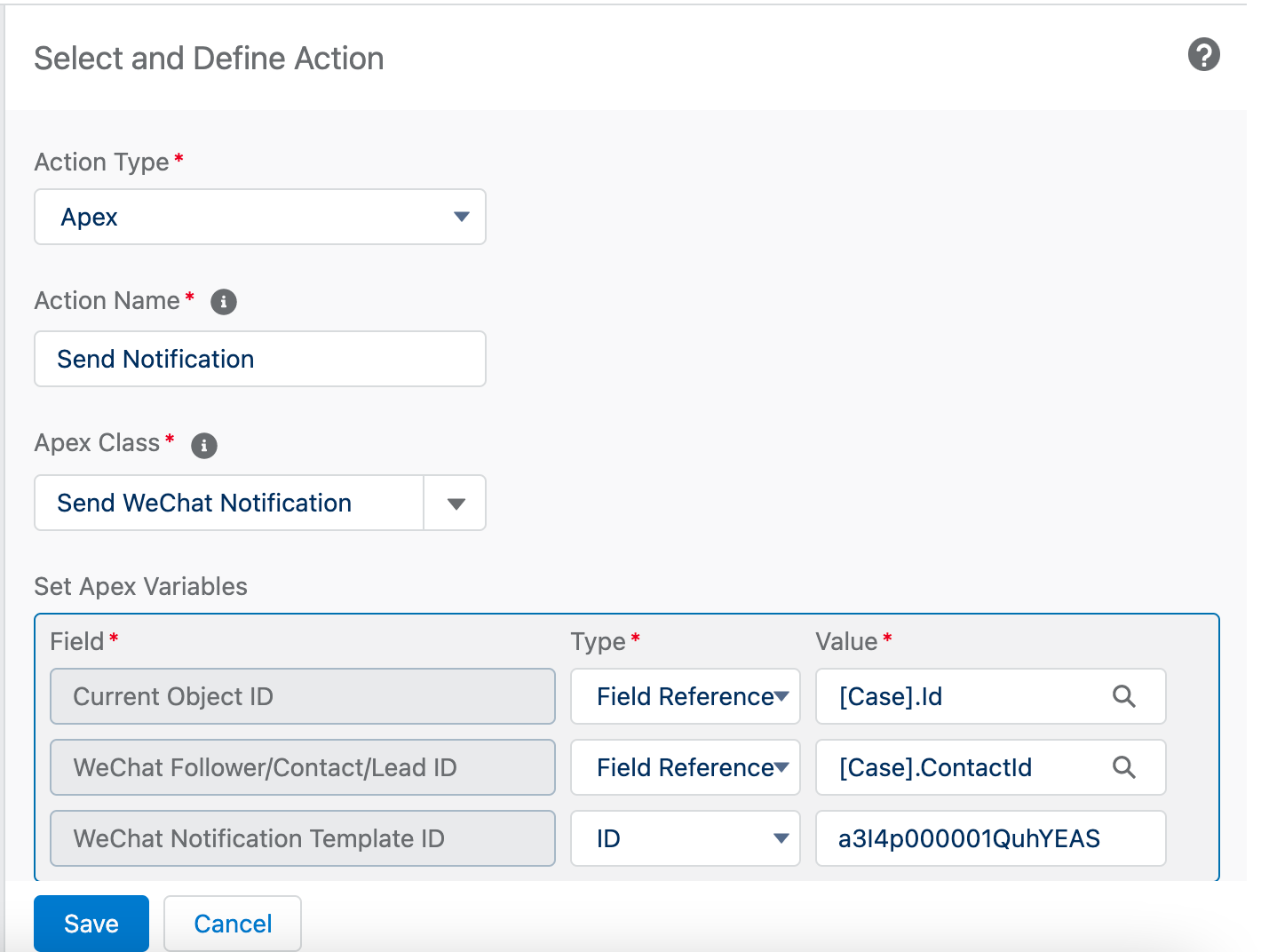Open the Type dropdown for WeChat Follower/Contact/Lead ID

tap(685, 767)
